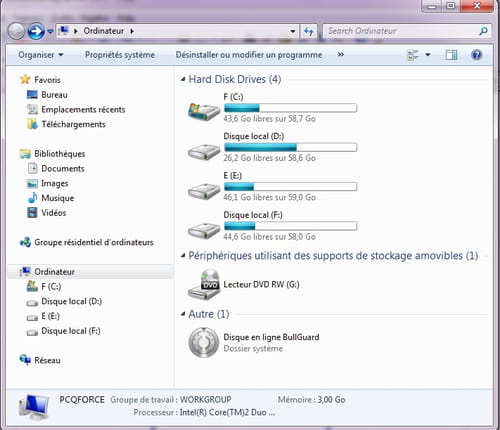Click Désinstaller ou modifier un programme
The image size is (500, 430).
pos(249,55)
